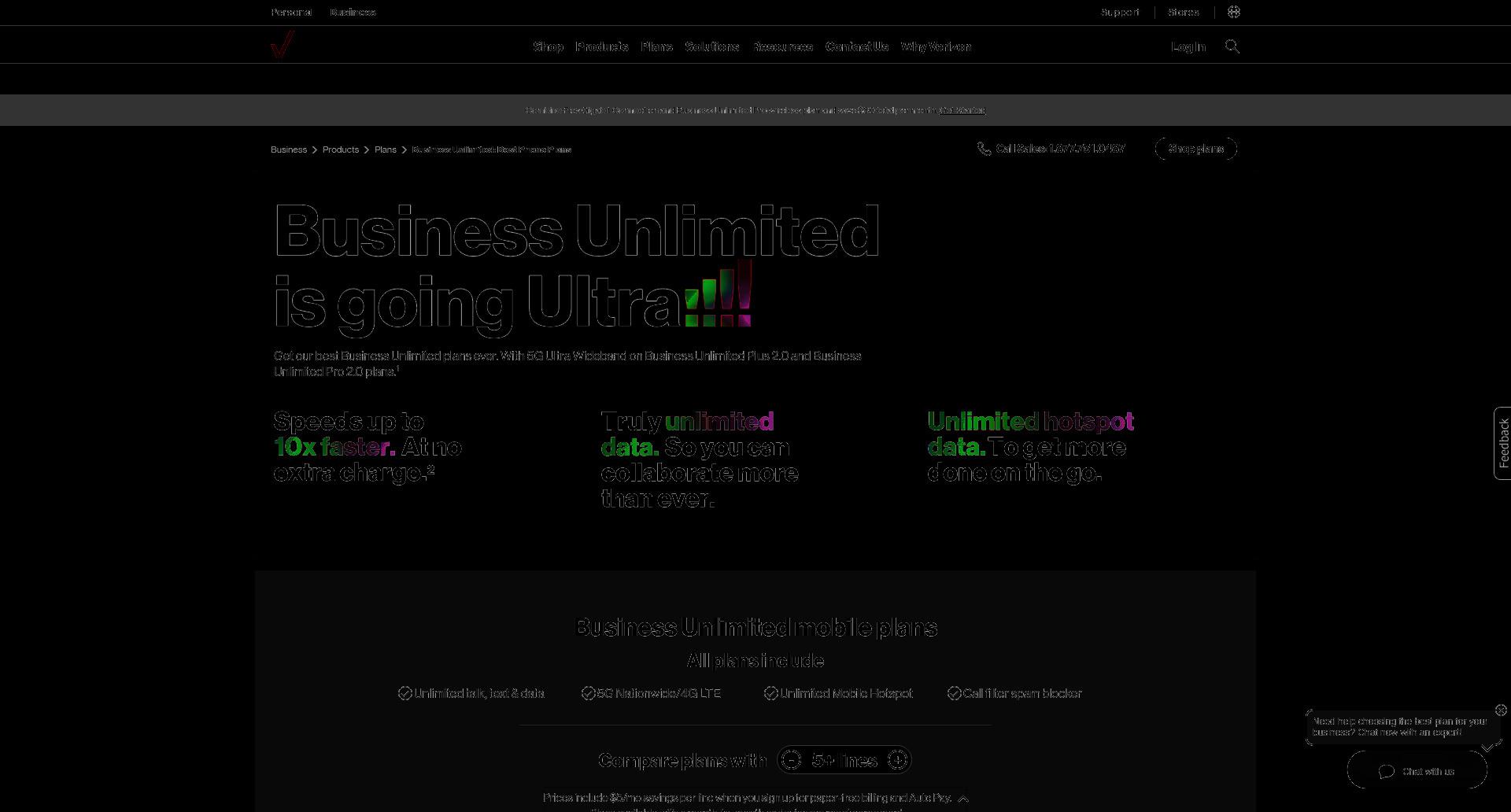This screenshot has height=812, width=1511.
Task: Open the Resources menu
Action: (x=782, y=46)
